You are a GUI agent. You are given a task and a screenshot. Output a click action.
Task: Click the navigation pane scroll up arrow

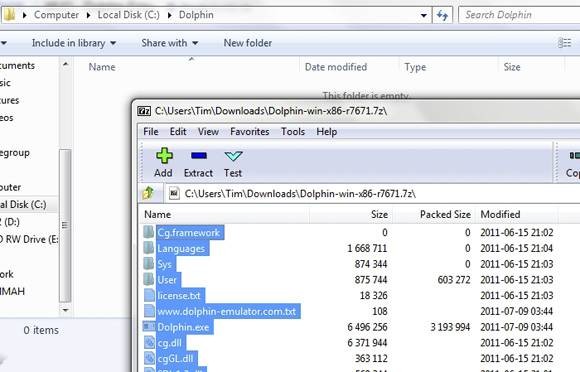(x=65, y=64)
